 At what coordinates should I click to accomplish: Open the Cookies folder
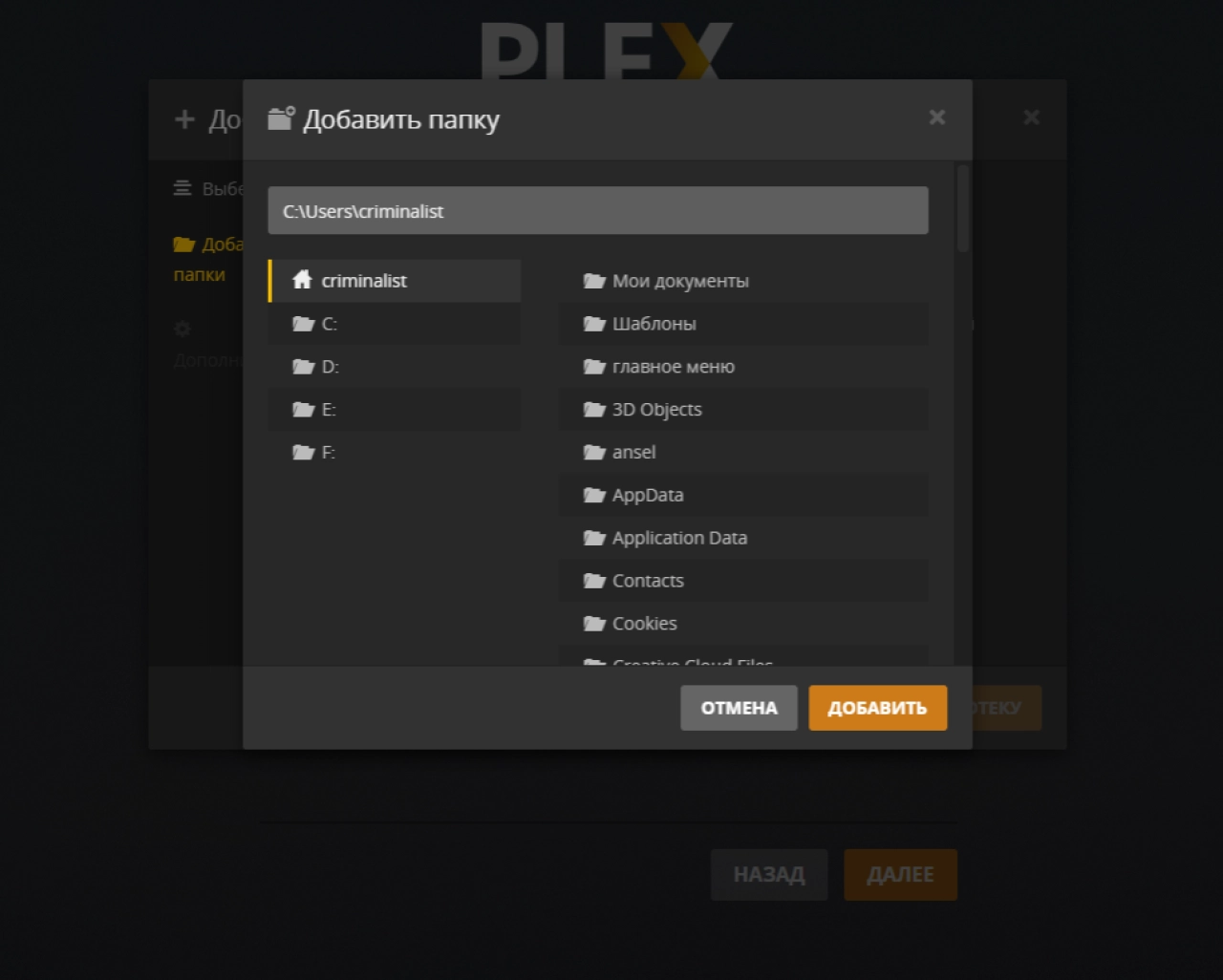click(743, 624)
